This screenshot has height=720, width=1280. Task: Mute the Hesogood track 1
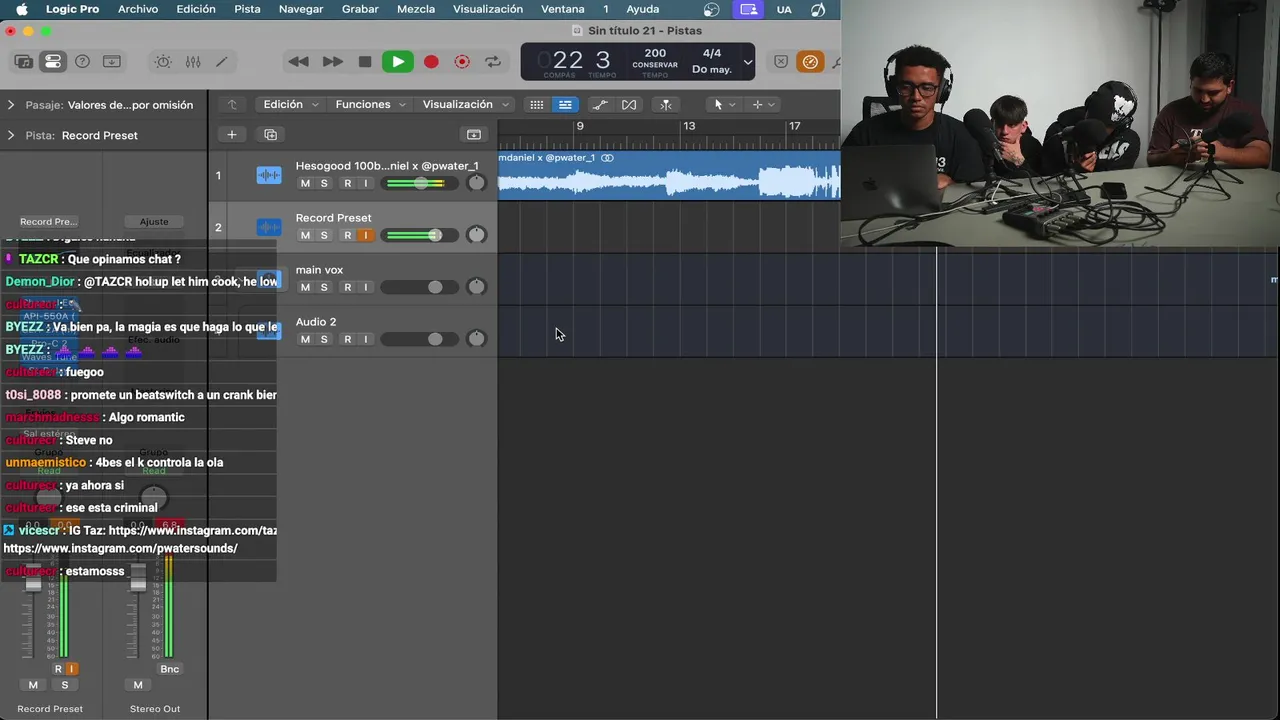[x=305, y=183]
